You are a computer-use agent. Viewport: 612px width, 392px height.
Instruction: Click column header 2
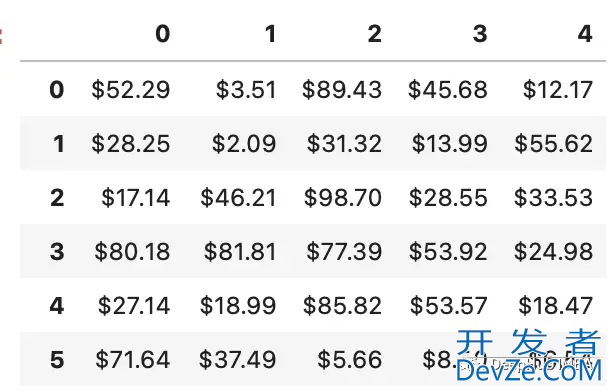point(374,34)
